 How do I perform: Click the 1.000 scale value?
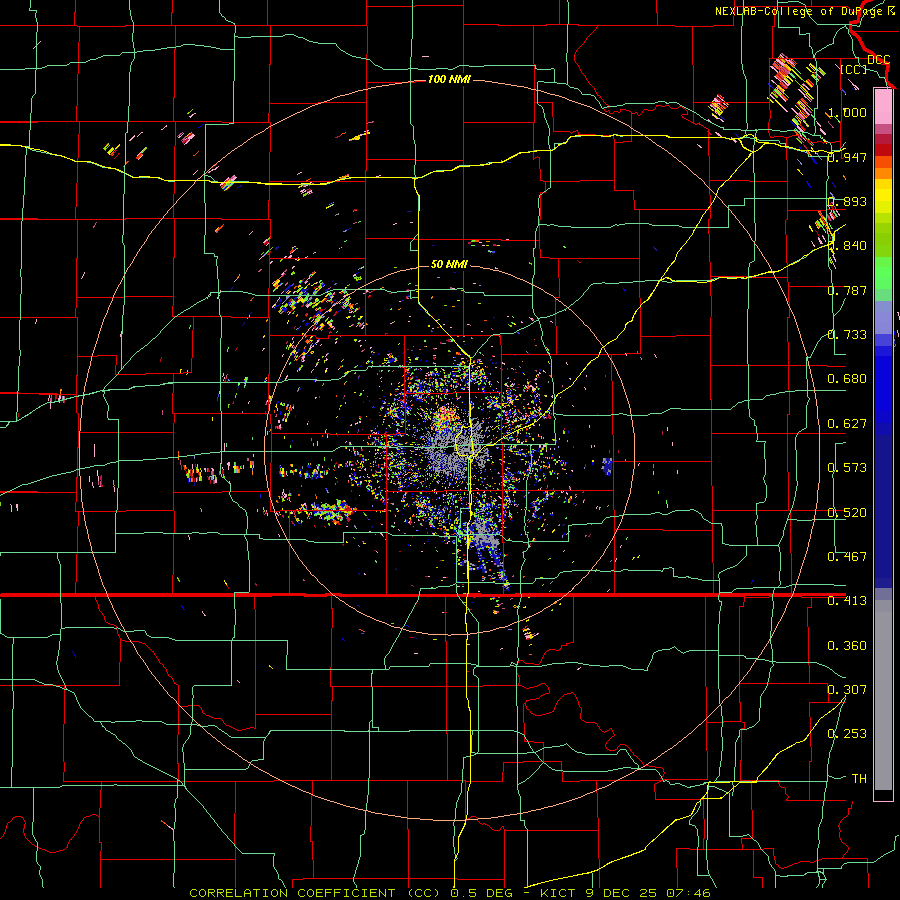pyautogui.click(x=847, y=112)
